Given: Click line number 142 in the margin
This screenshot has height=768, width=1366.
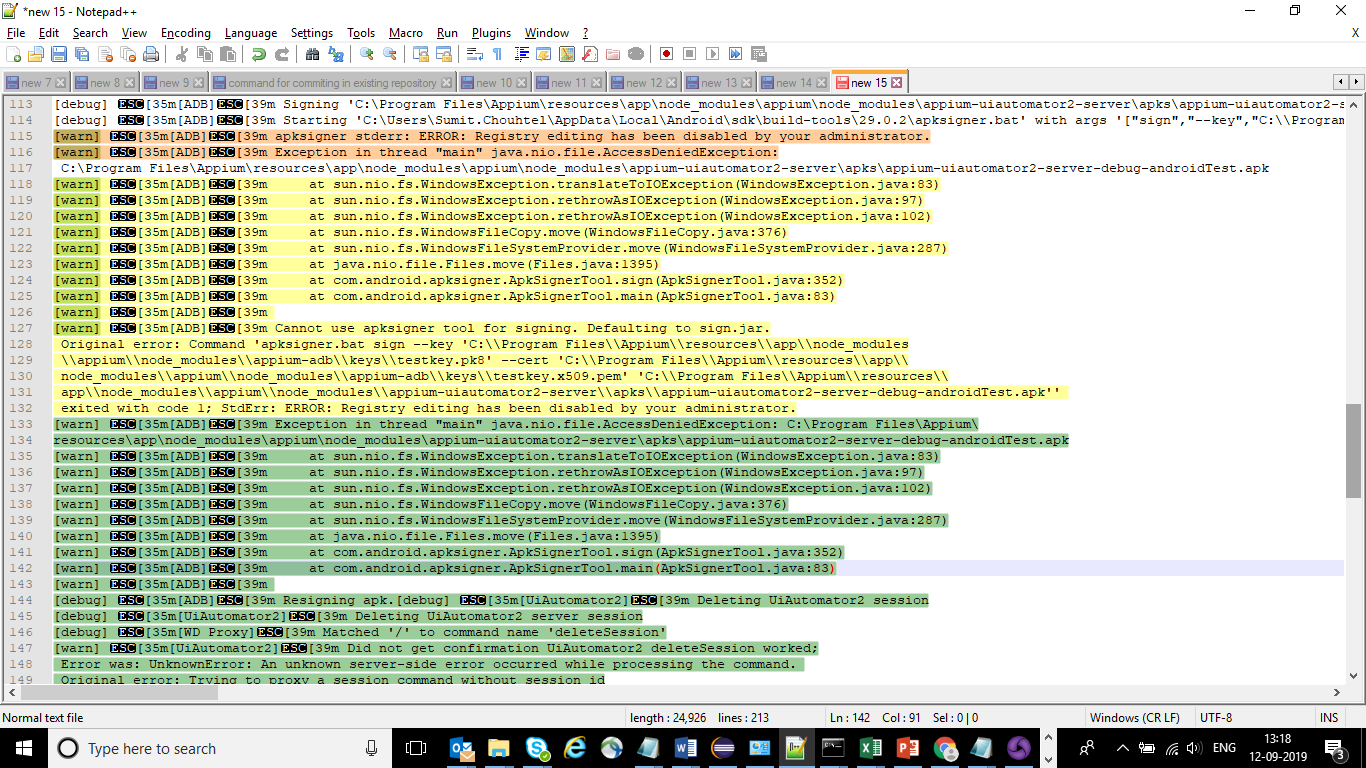Looking at the screenshot, I should pos(21,568).
